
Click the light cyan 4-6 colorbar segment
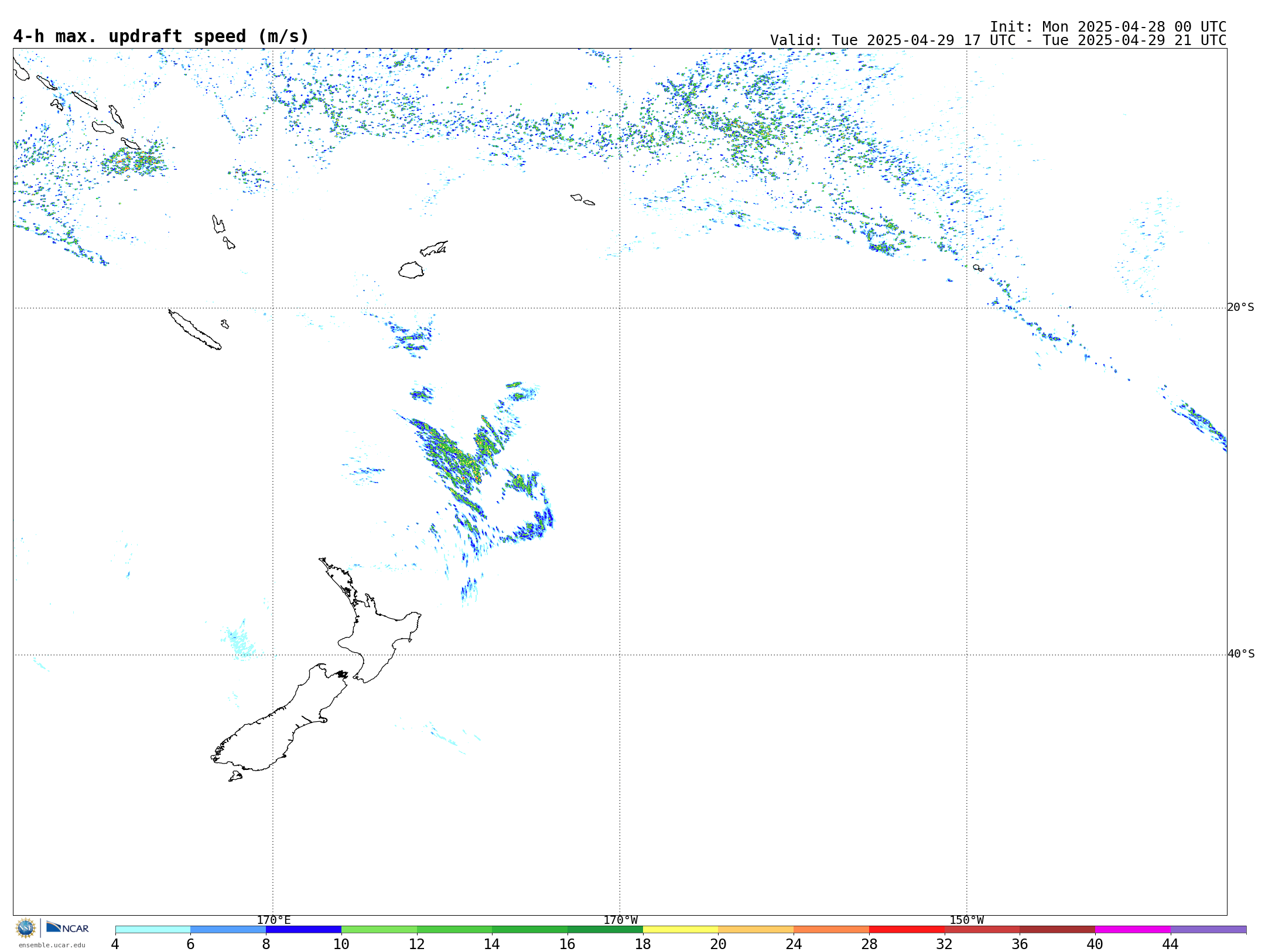coord(153,930)
